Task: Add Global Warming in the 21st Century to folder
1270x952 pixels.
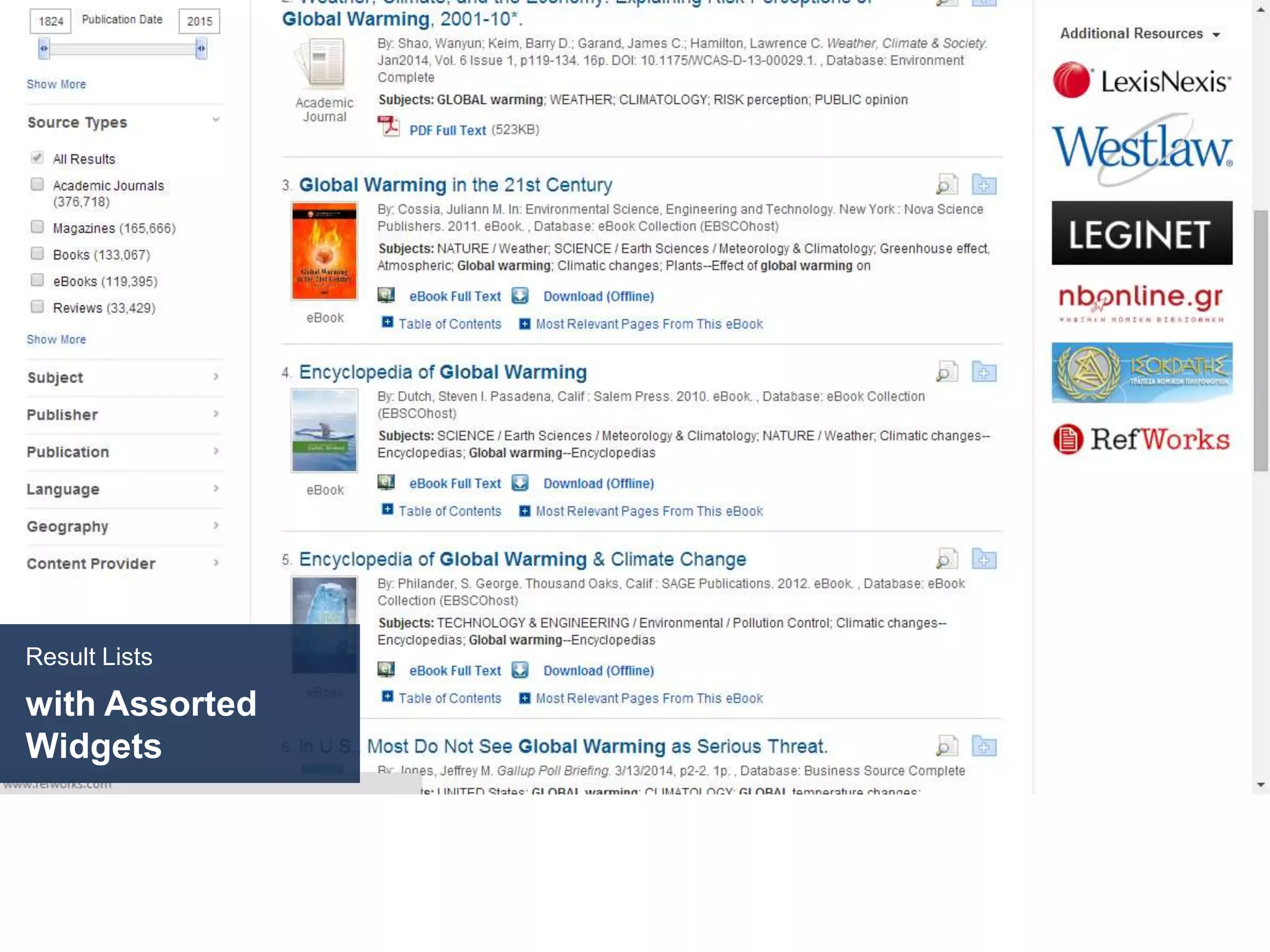Action: [x=984, y=185]
